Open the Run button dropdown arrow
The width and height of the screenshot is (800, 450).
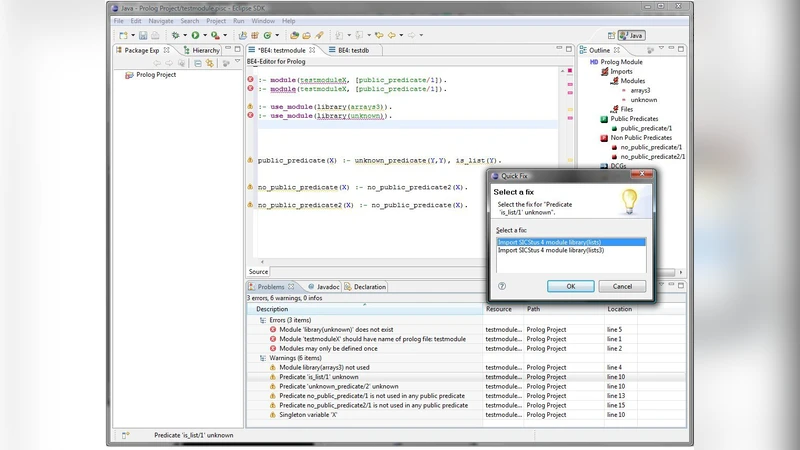(204, 35)
